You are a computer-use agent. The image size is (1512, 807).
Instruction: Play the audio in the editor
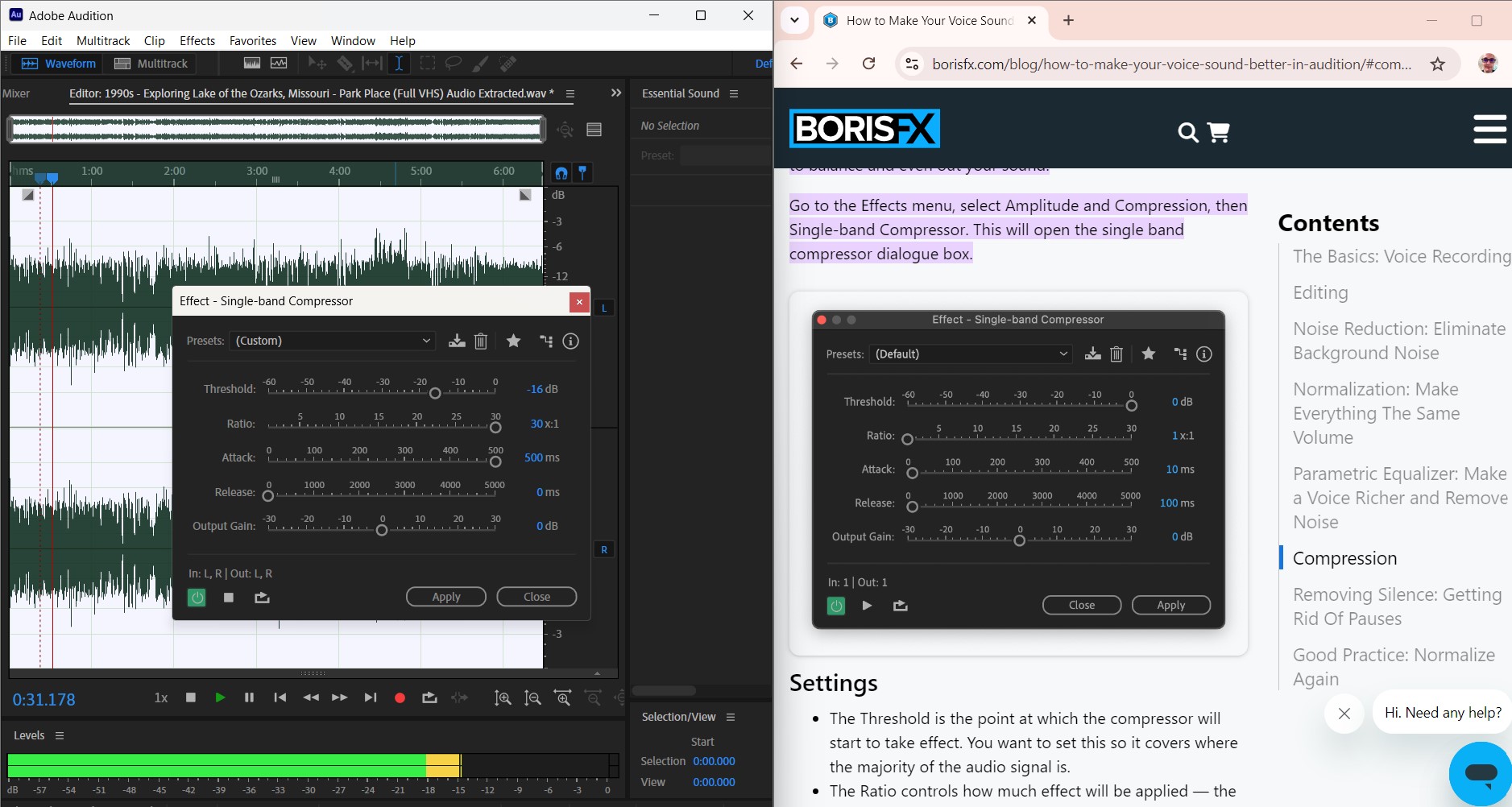pos(219,697)
